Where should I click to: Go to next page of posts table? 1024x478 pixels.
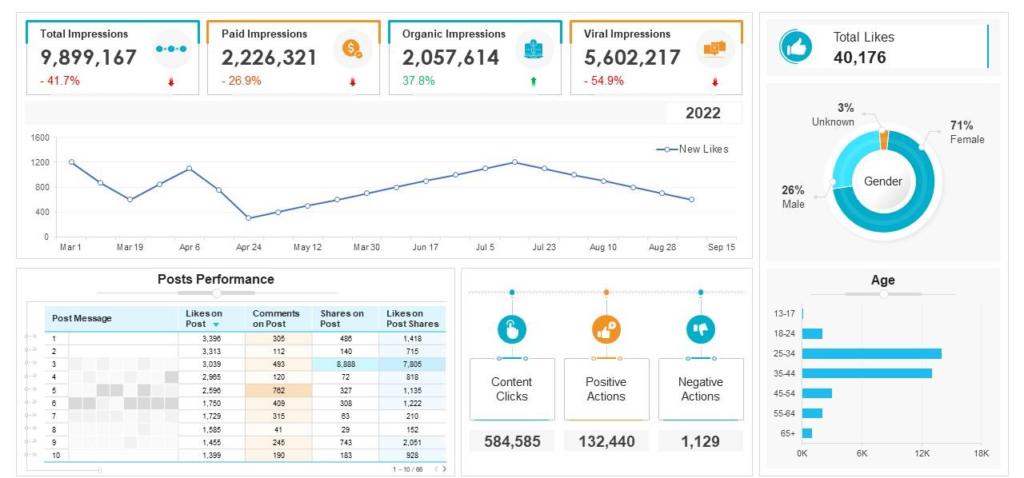coord(445,469)
